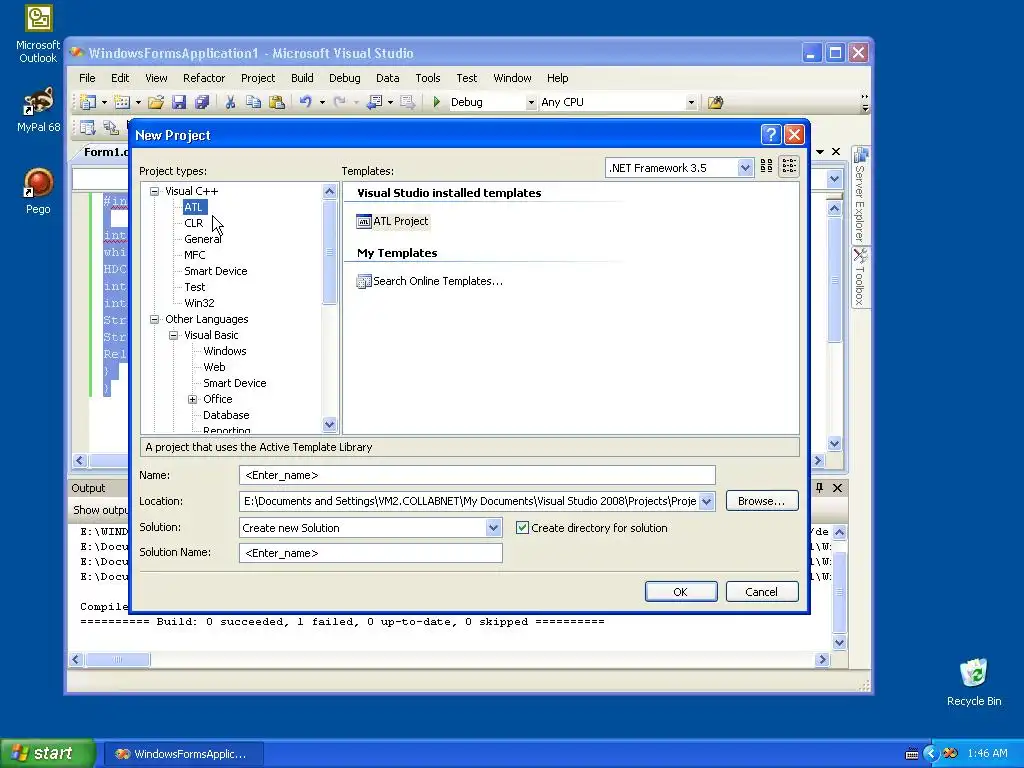1024x768 pixels.
Task: Click the Add New Item toolbar icon
Action: pyautogui.click(x=122, y=102)
